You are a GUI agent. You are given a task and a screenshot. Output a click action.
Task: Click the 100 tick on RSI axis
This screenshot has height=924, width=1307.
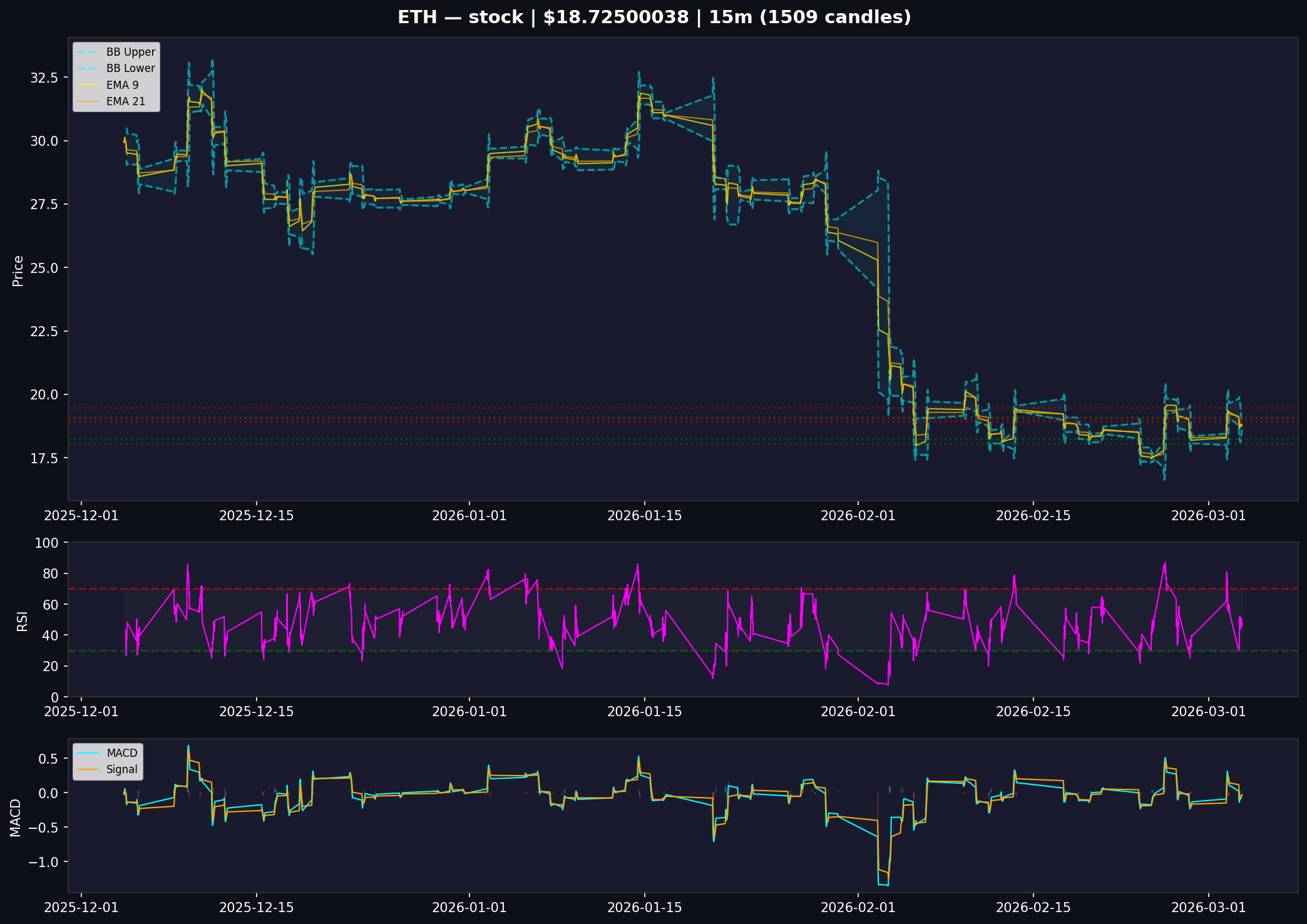46,543
